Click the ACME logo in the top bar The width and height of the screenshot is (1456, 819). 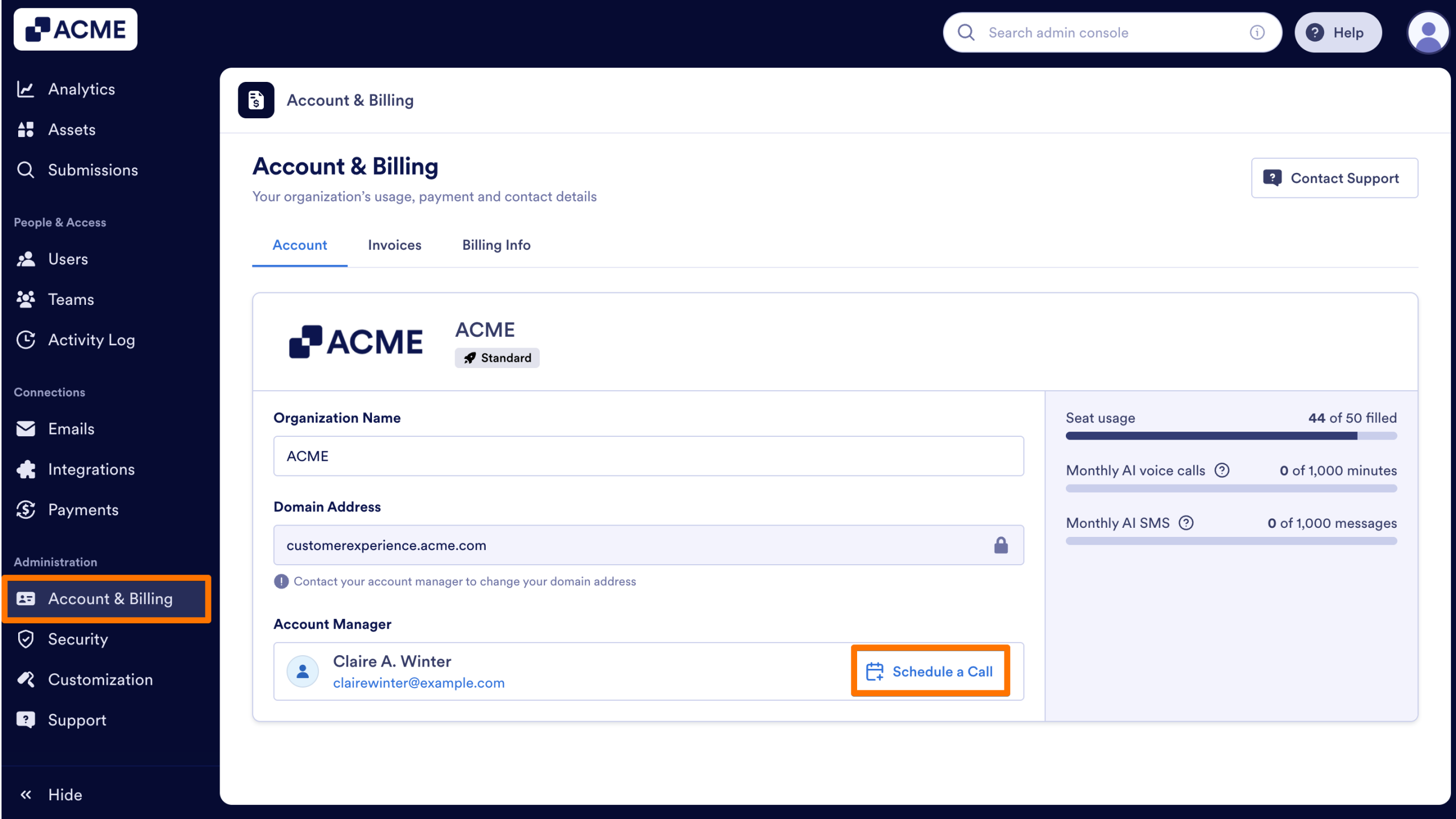[75, 30]
